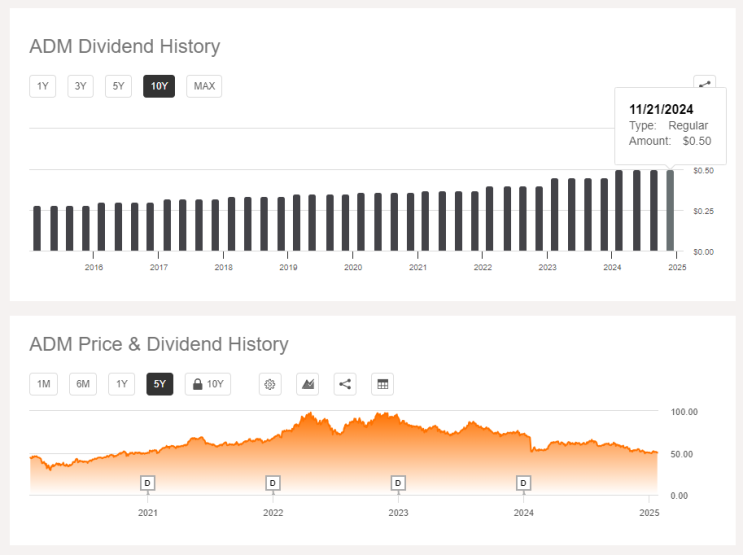Click the first dividend bar on the left
This screenshot has height=555, width=743.
coord(37,228)
